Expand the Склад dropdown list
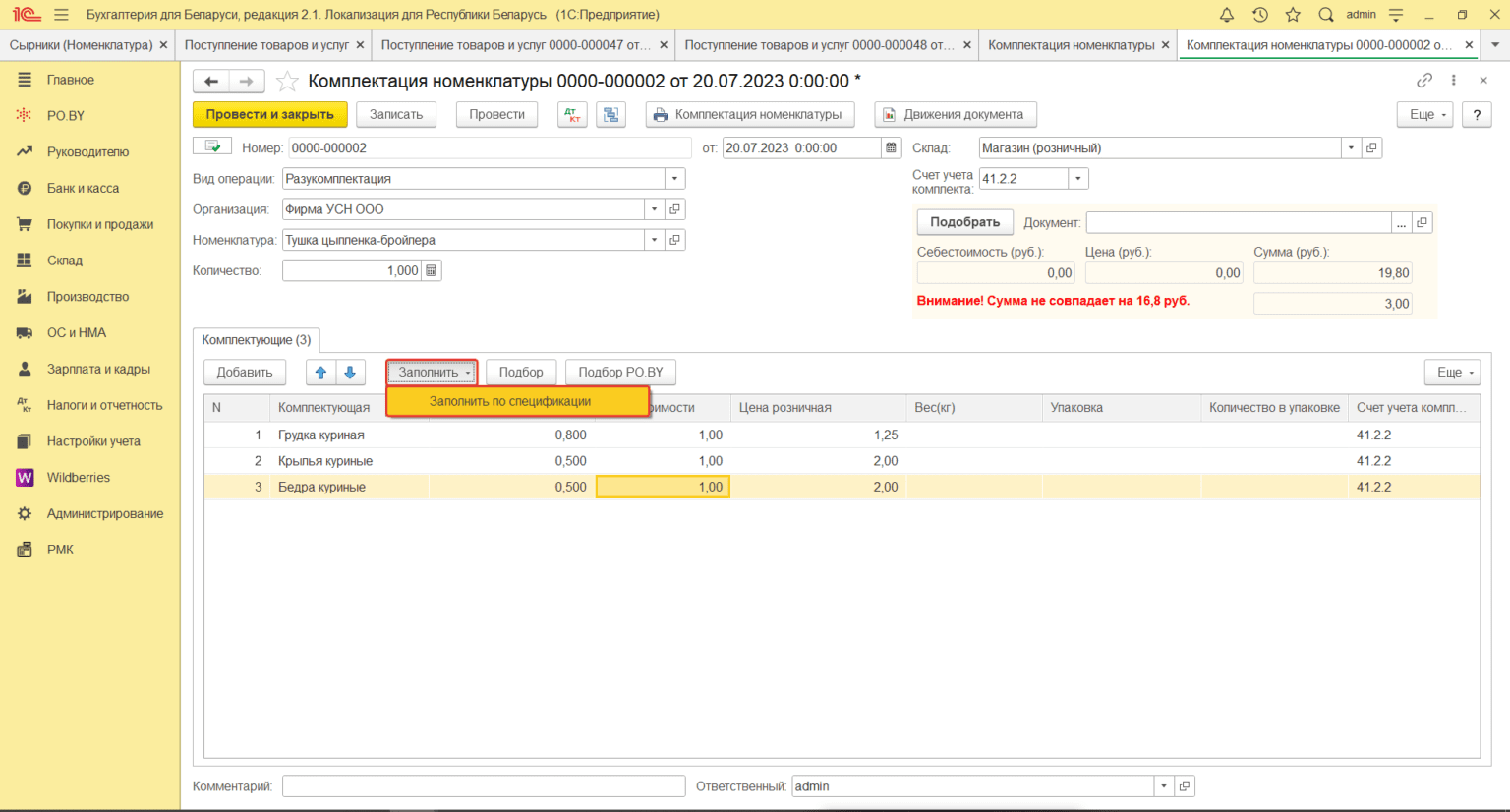 tap(1351, 148)
